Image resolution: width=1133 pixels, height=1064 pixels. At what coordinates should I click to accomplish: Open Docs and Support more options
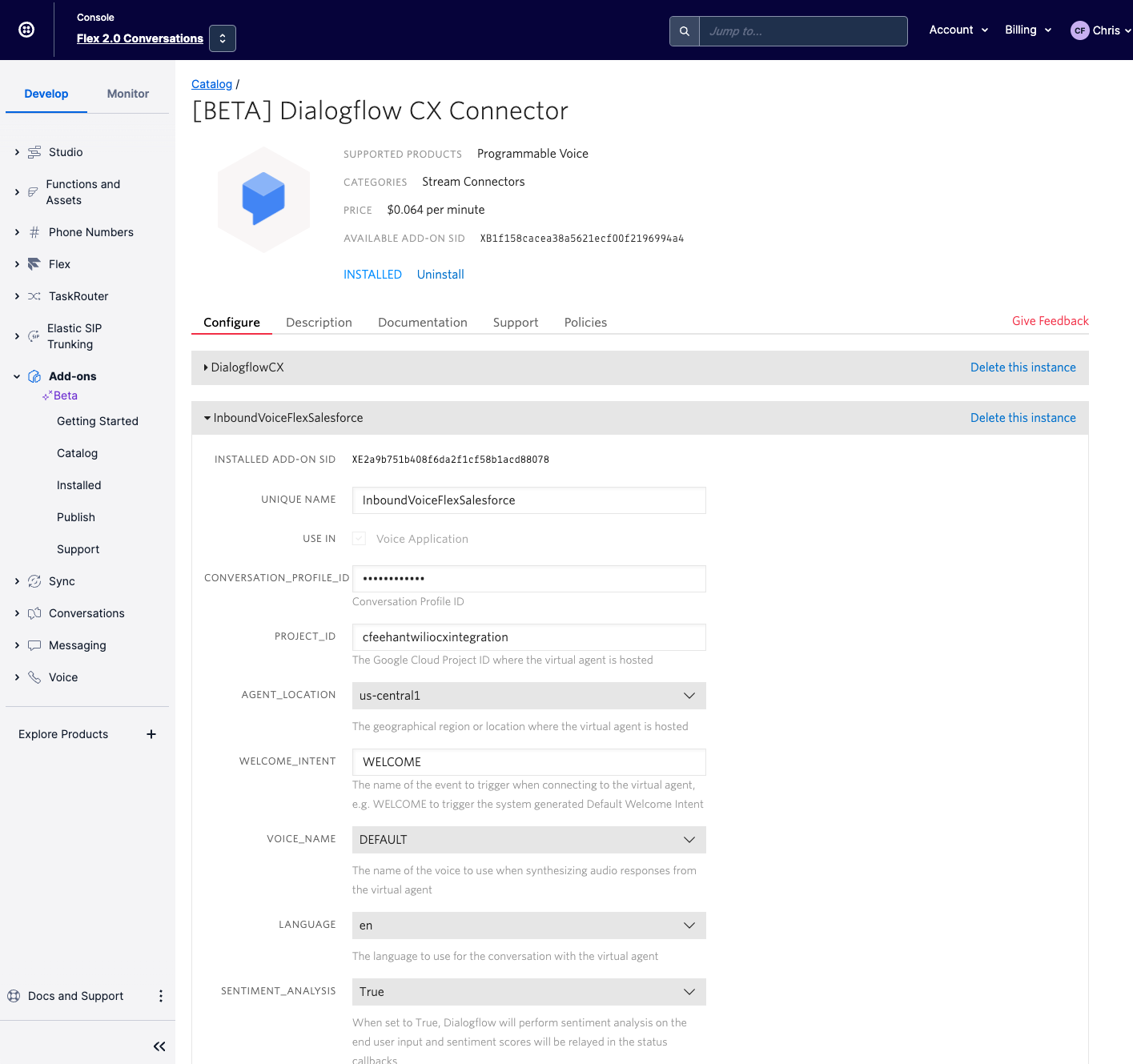click(x=161, y=996)
